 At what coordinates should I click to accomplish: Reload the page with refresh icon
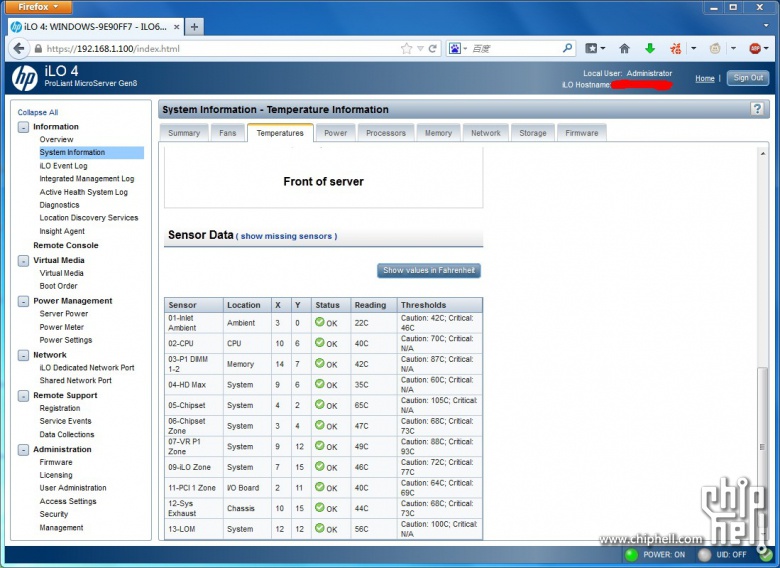(433, 48)
